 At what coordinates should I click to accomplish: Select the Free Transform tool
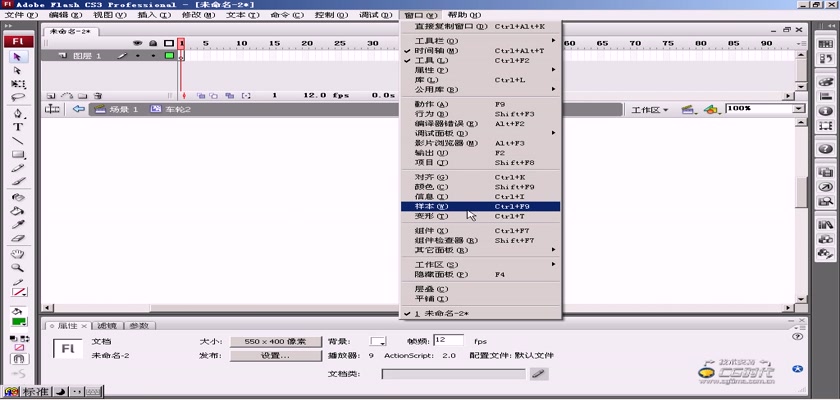point(18,84)
